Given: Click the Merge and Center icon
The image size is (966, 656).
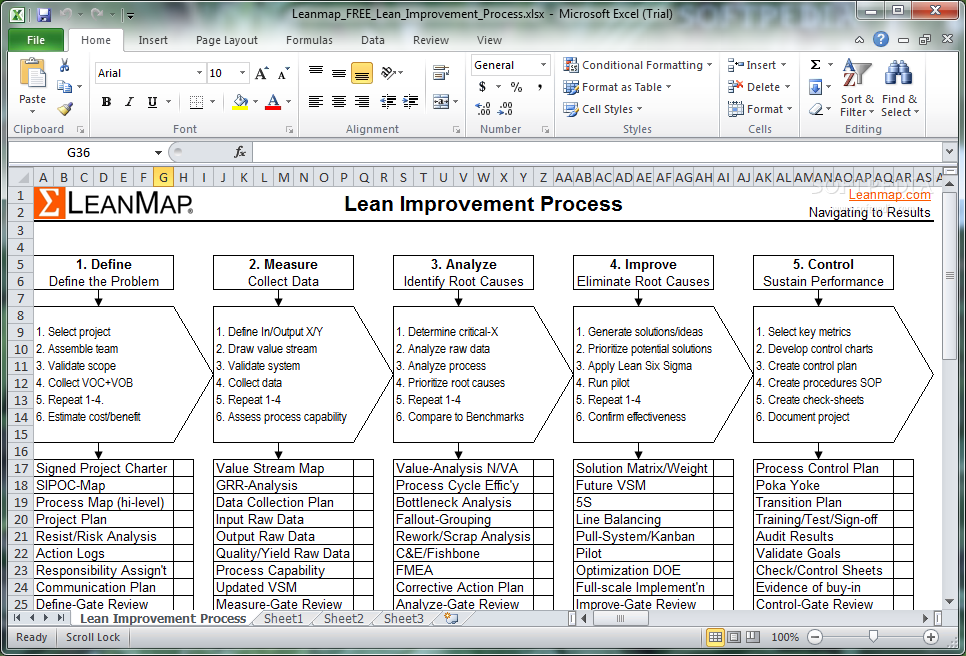Looking at the screenshot, I should point(441,102).
